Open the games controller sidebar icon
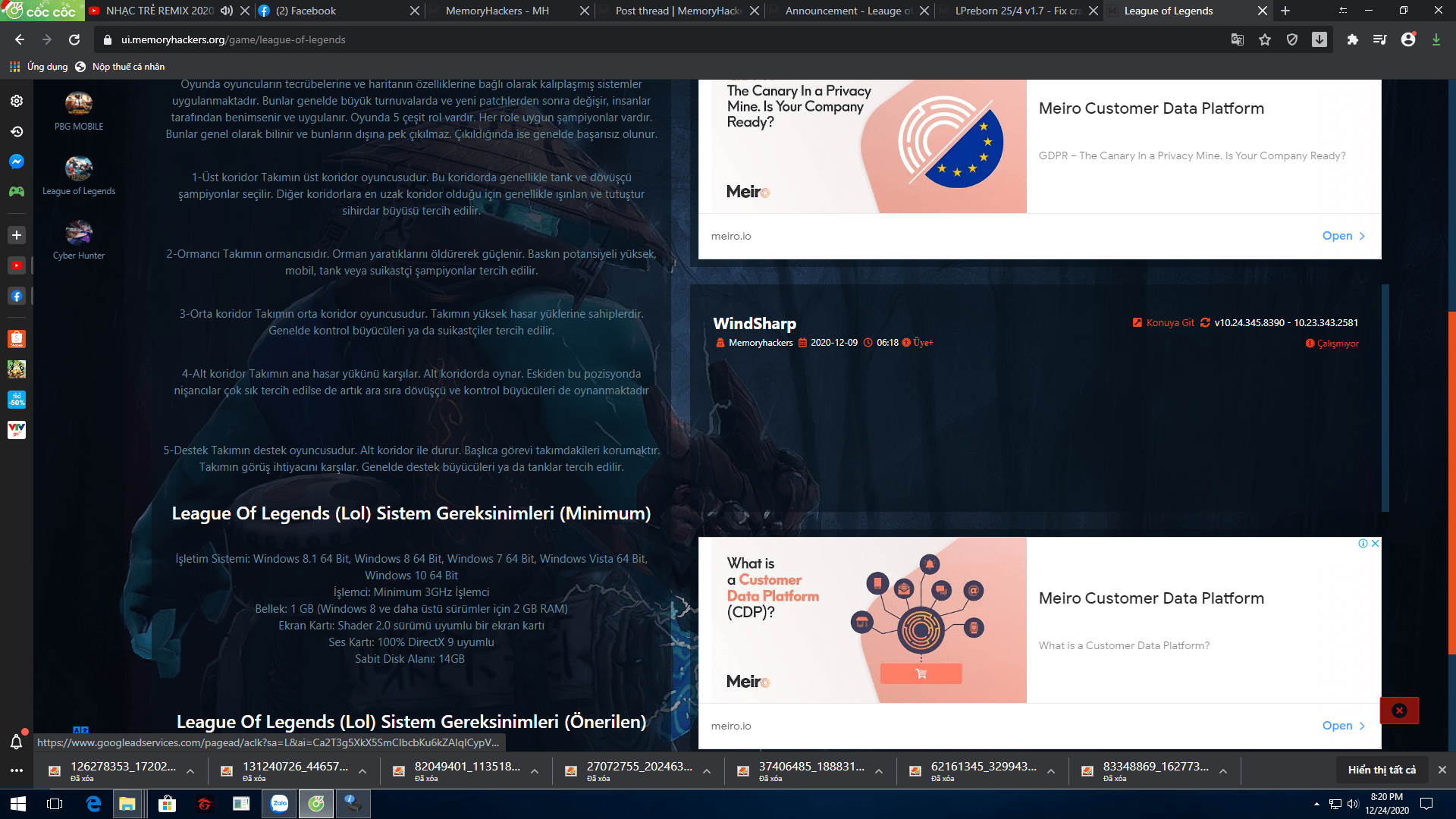The width and height of the screenshot is (1456, 819). point(17,192)
